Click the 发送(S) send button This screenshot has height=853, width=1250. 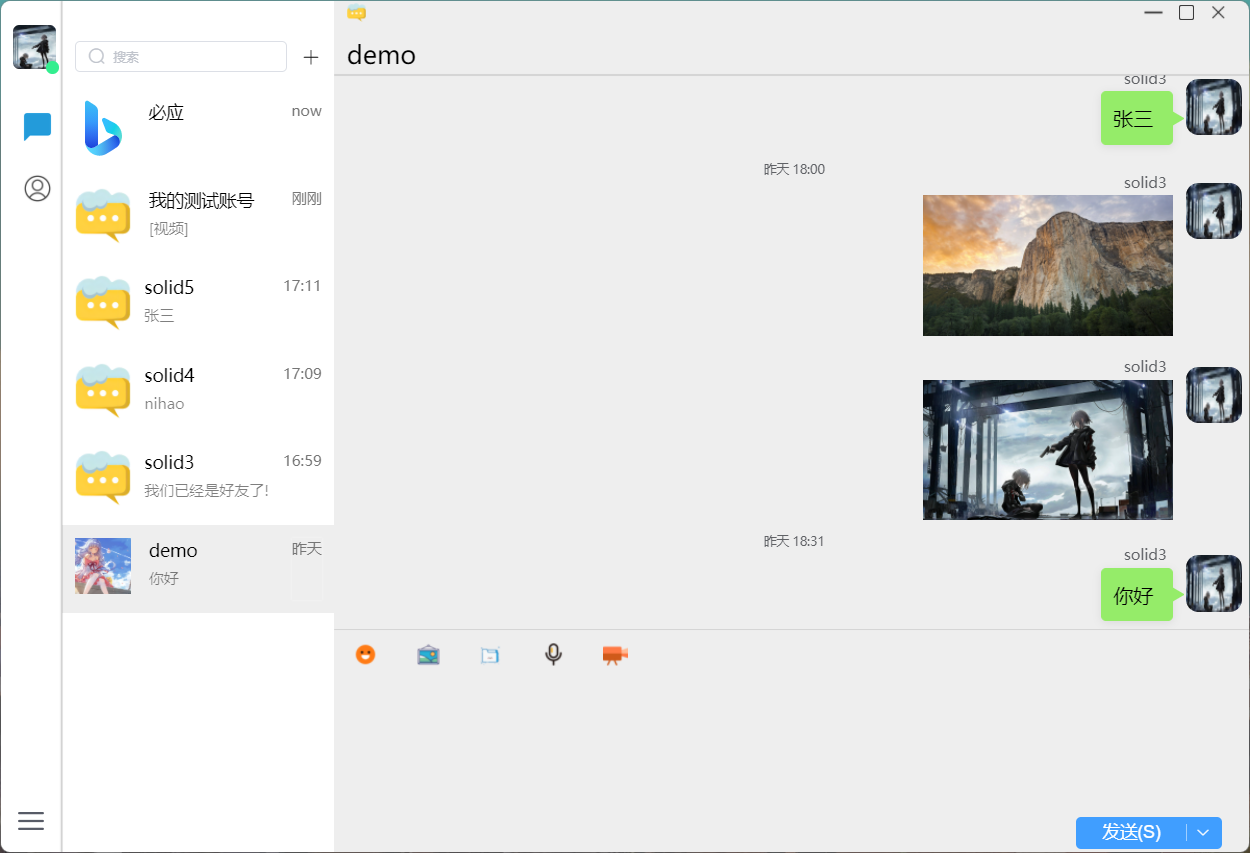[1131, 832]
